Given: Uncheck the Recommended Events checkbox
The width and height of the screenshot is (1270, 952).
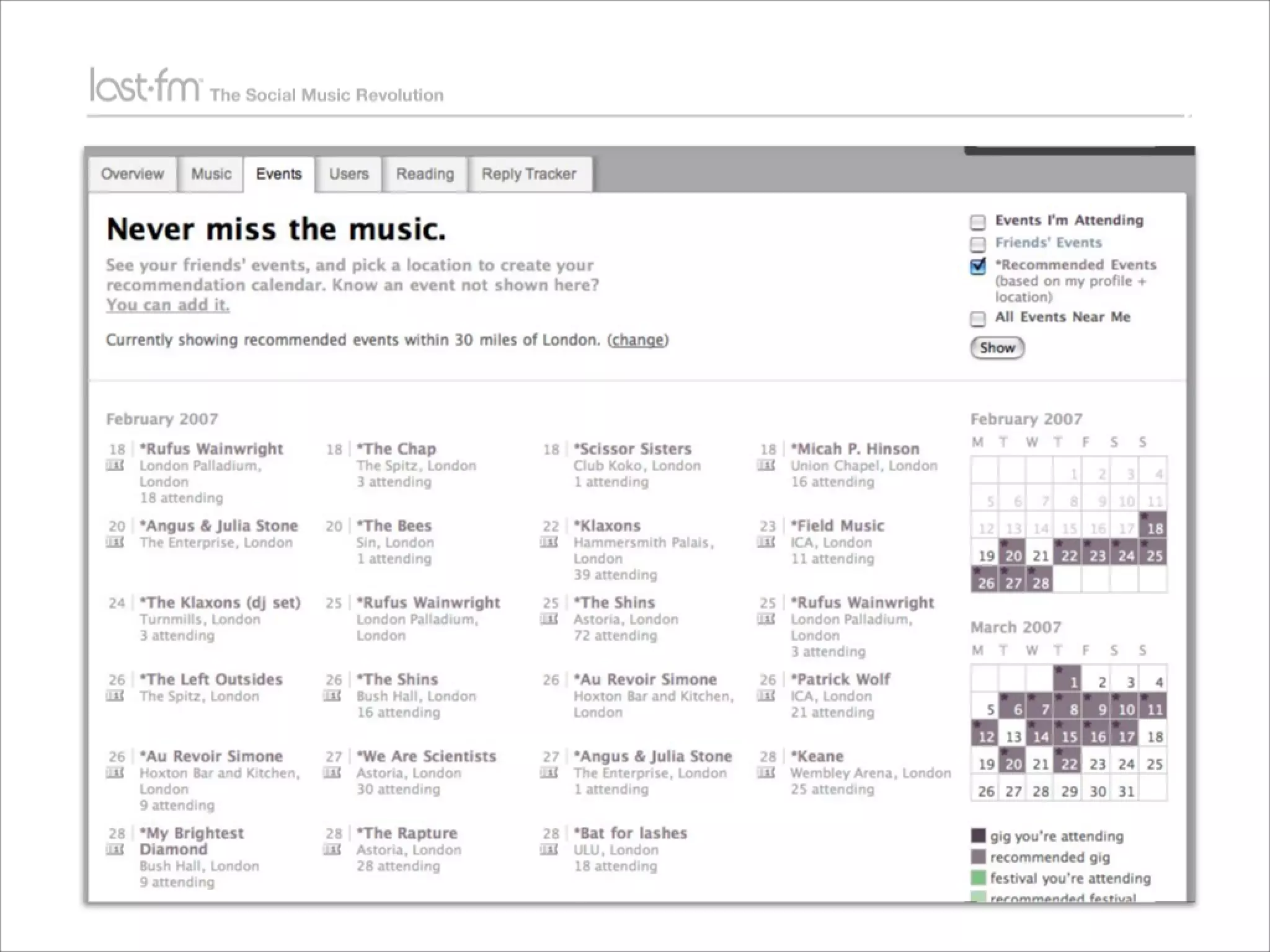Looking at the screenshot, I should [x=978, y=266].
